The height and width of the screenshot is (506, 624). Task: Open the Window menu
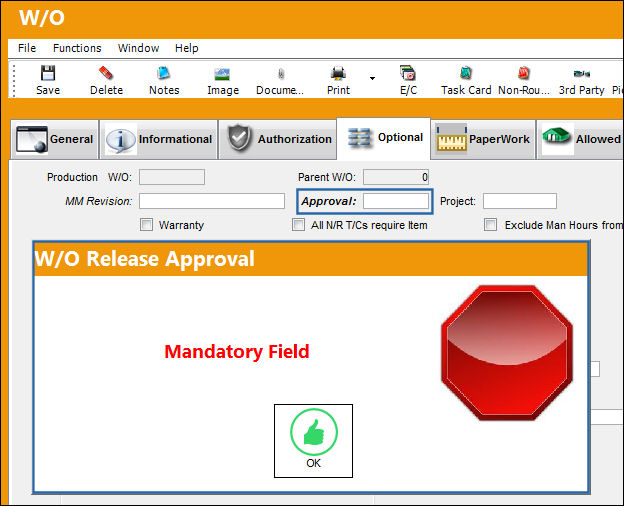(x=138, y=48)
